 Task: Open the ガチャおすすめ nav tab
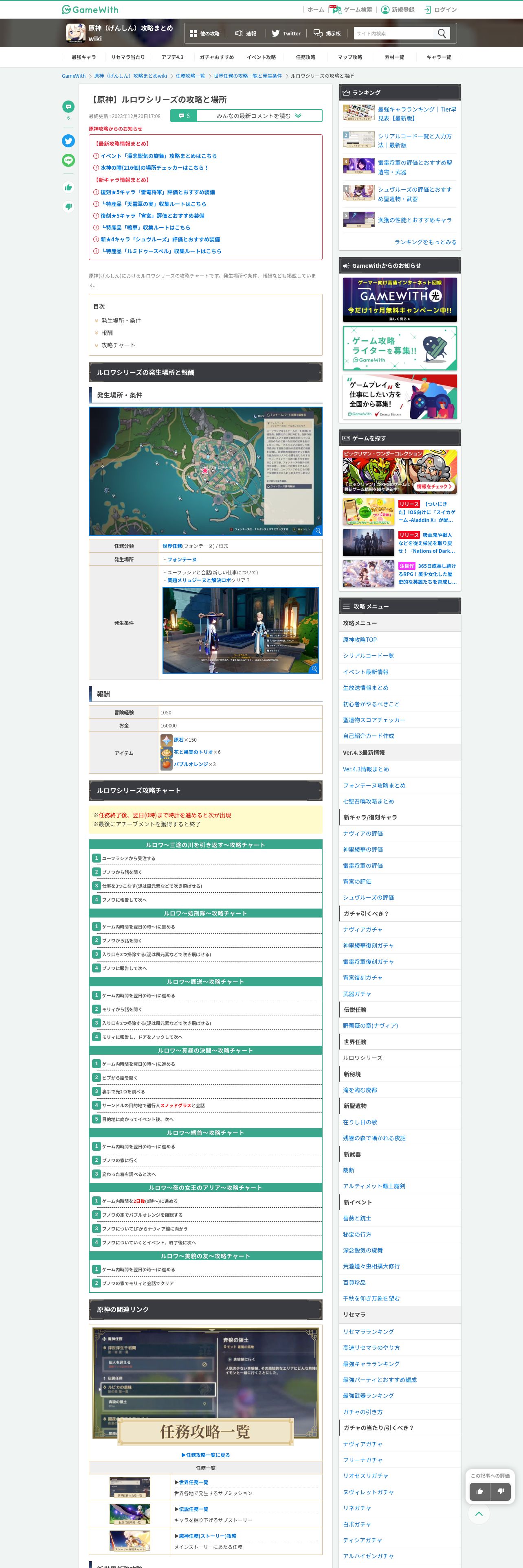[217, 57]
